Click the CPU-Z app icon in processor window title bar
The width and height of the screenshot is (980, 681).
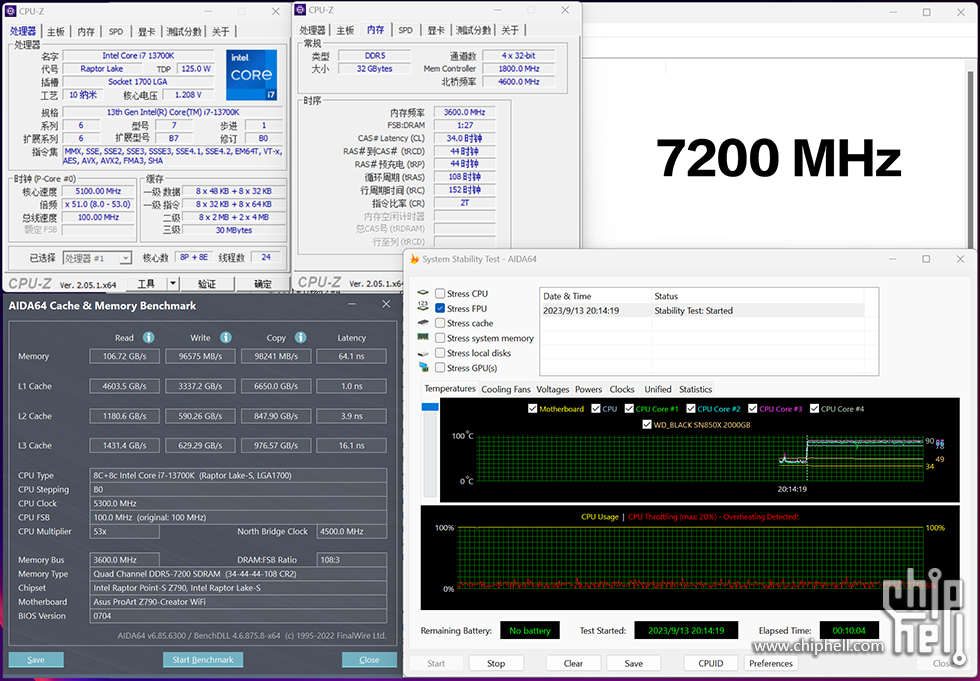(x=10, y=11)
